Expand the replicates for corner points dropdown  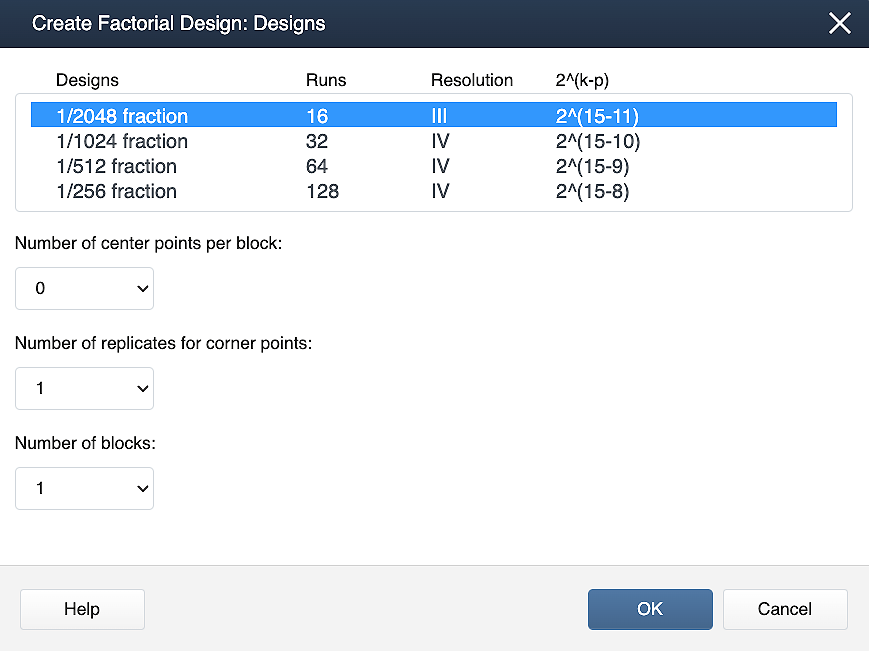[84, 388]
